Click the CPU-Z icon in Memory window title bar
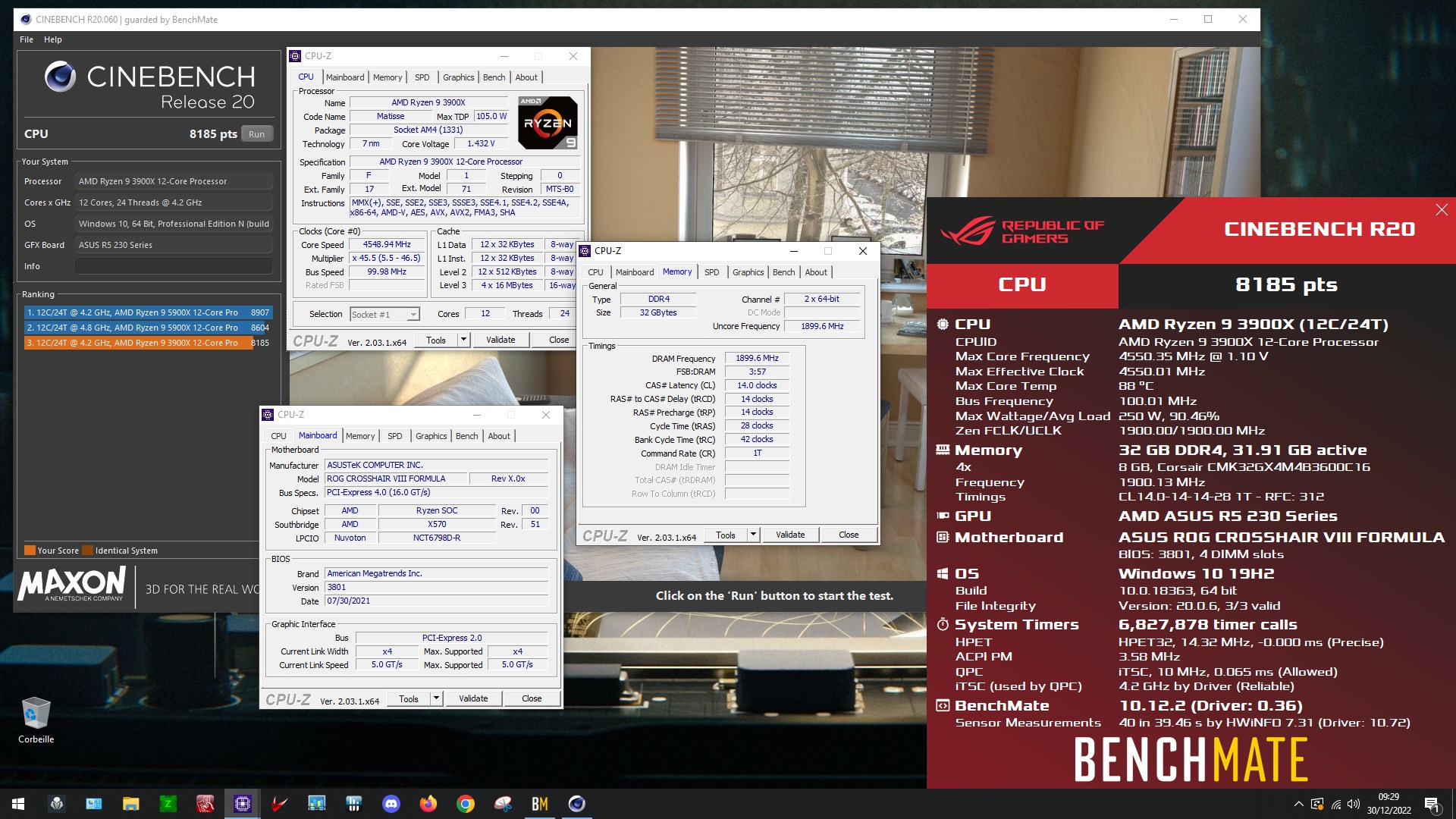This screenshot has height=819, width=1456. point(585,251)
